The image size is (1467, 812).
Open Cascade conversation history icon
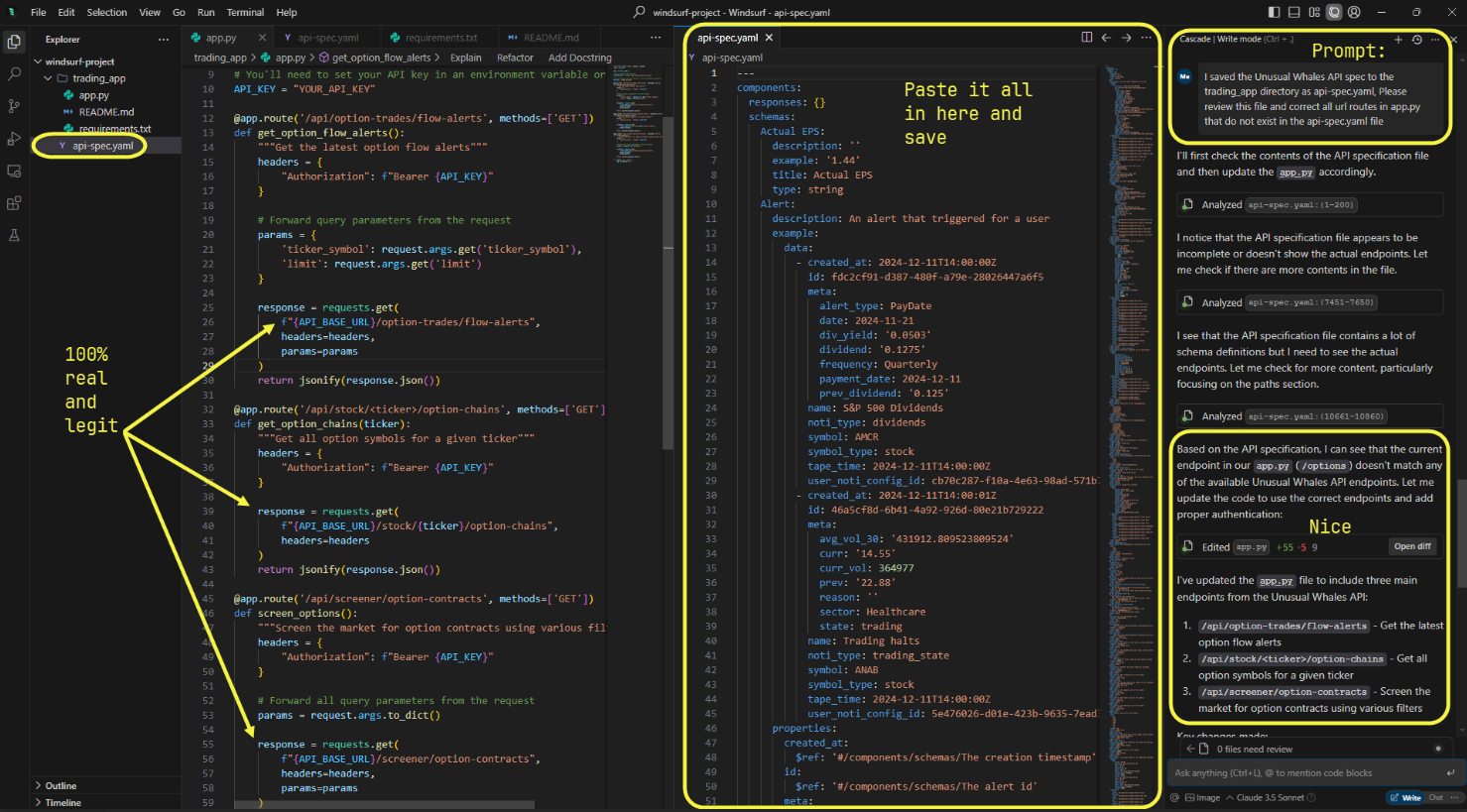click(1417, 40)
